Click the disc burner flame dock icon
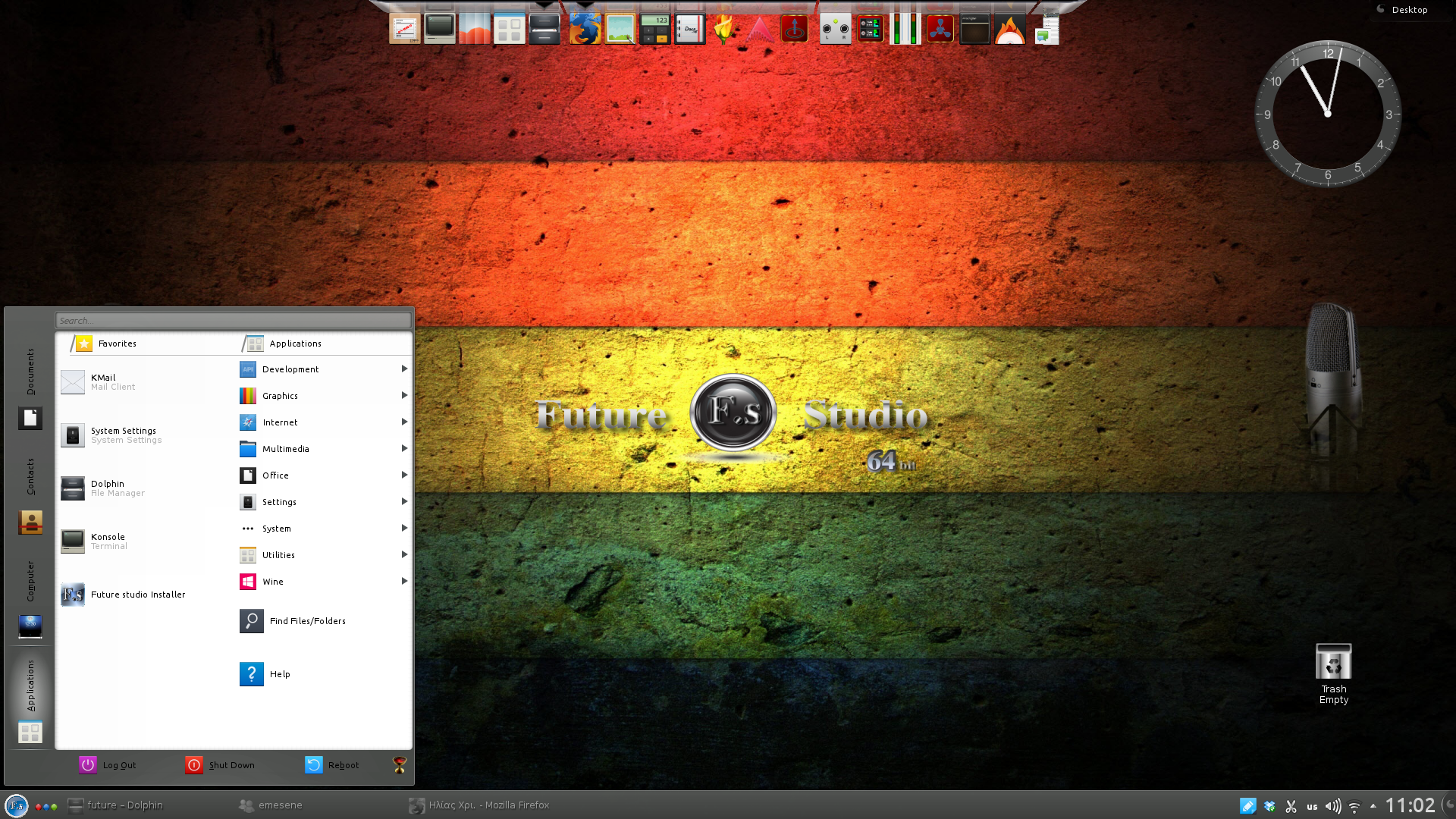This screenshot has height=819, width=1456. 1009,30
